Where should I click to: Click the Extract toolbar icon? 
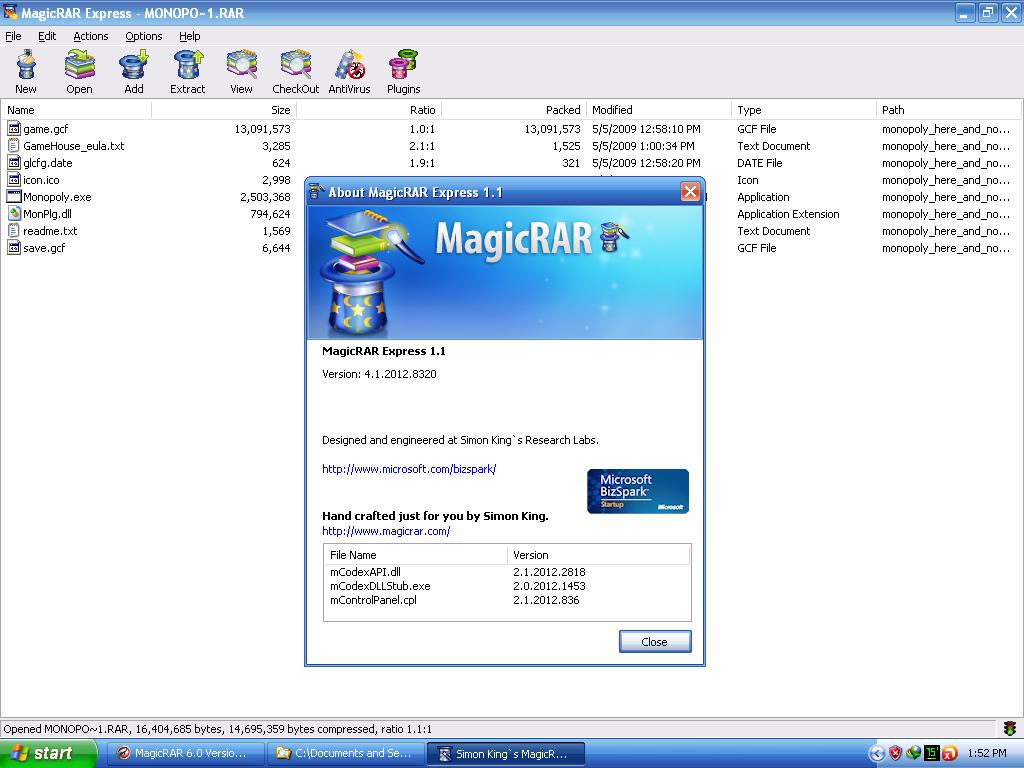click(x=188, y=65)
